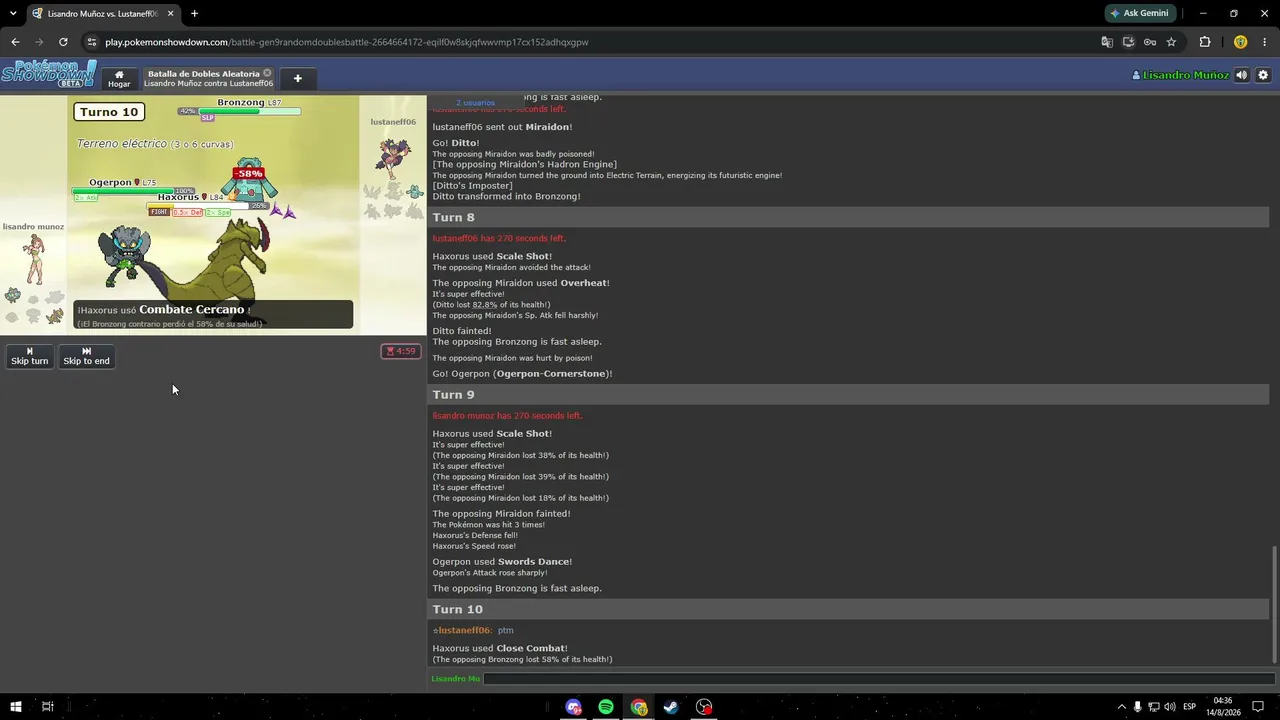Click the opposing Bronzong sprite
The image size is (1280, 720).
point(250,180)
